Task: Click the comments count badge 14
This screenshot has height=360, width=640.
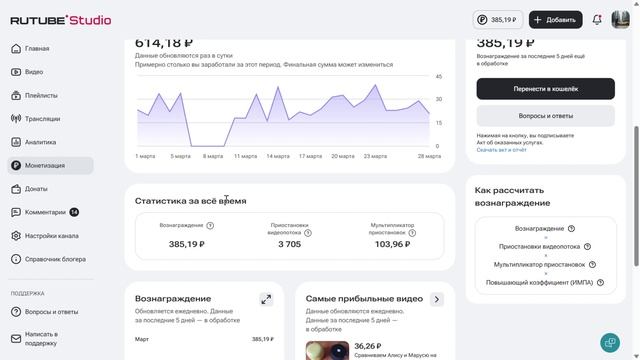Action: point(74,212)
